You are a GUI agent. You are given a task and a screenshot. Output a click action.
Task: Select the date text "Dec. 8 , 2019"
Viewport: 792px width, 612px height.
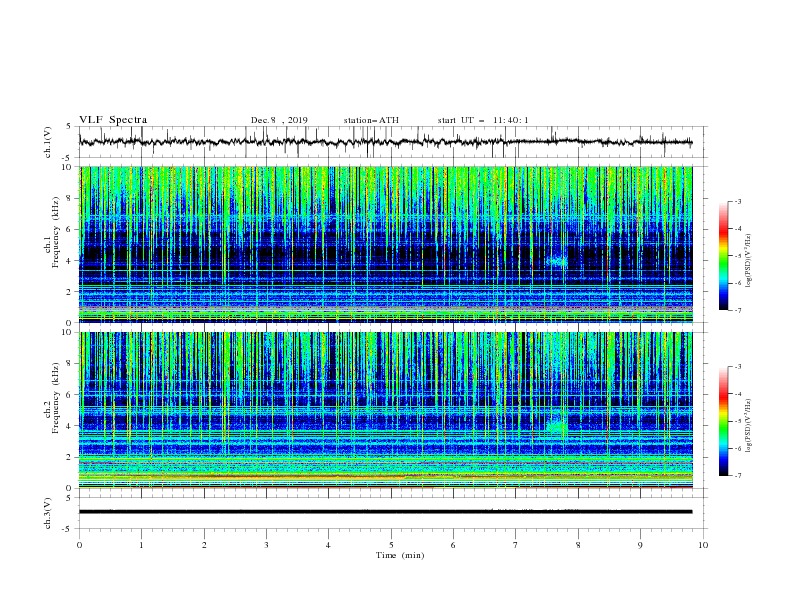click(279, 120)
